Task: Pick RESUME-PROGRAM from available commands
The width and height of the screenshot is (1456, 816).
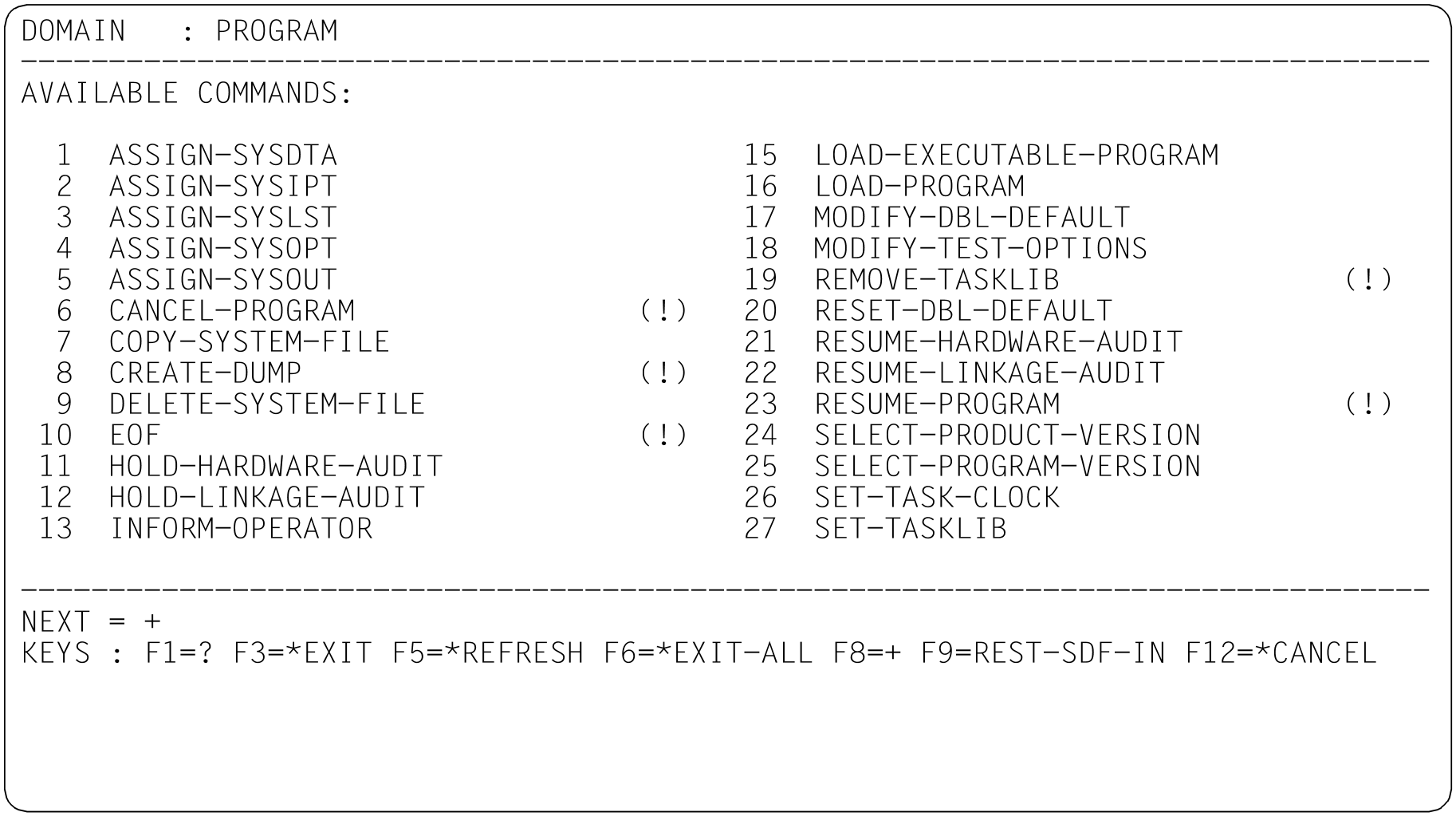Action: click(937, 404)
